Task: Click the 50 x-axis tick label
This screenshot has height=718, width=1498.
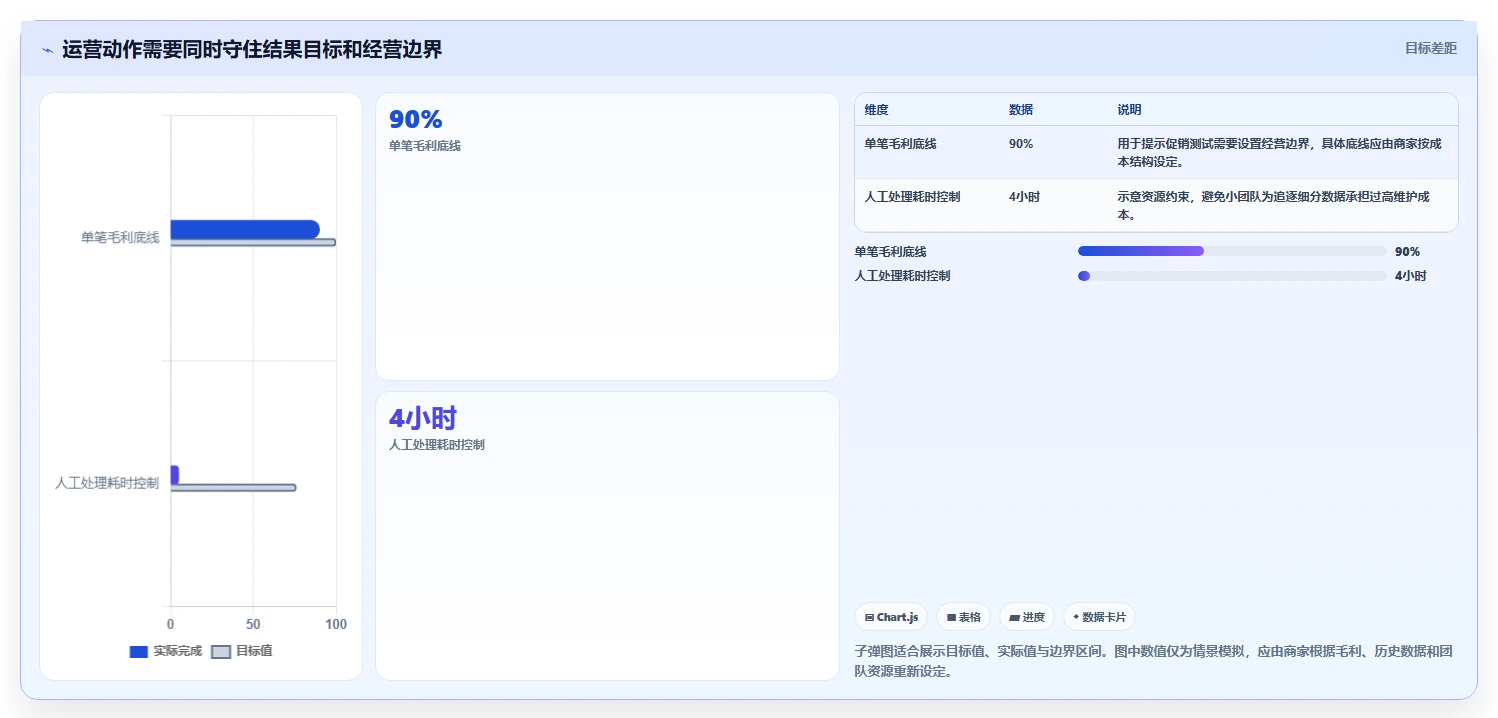Action: [x=253, y=624]
